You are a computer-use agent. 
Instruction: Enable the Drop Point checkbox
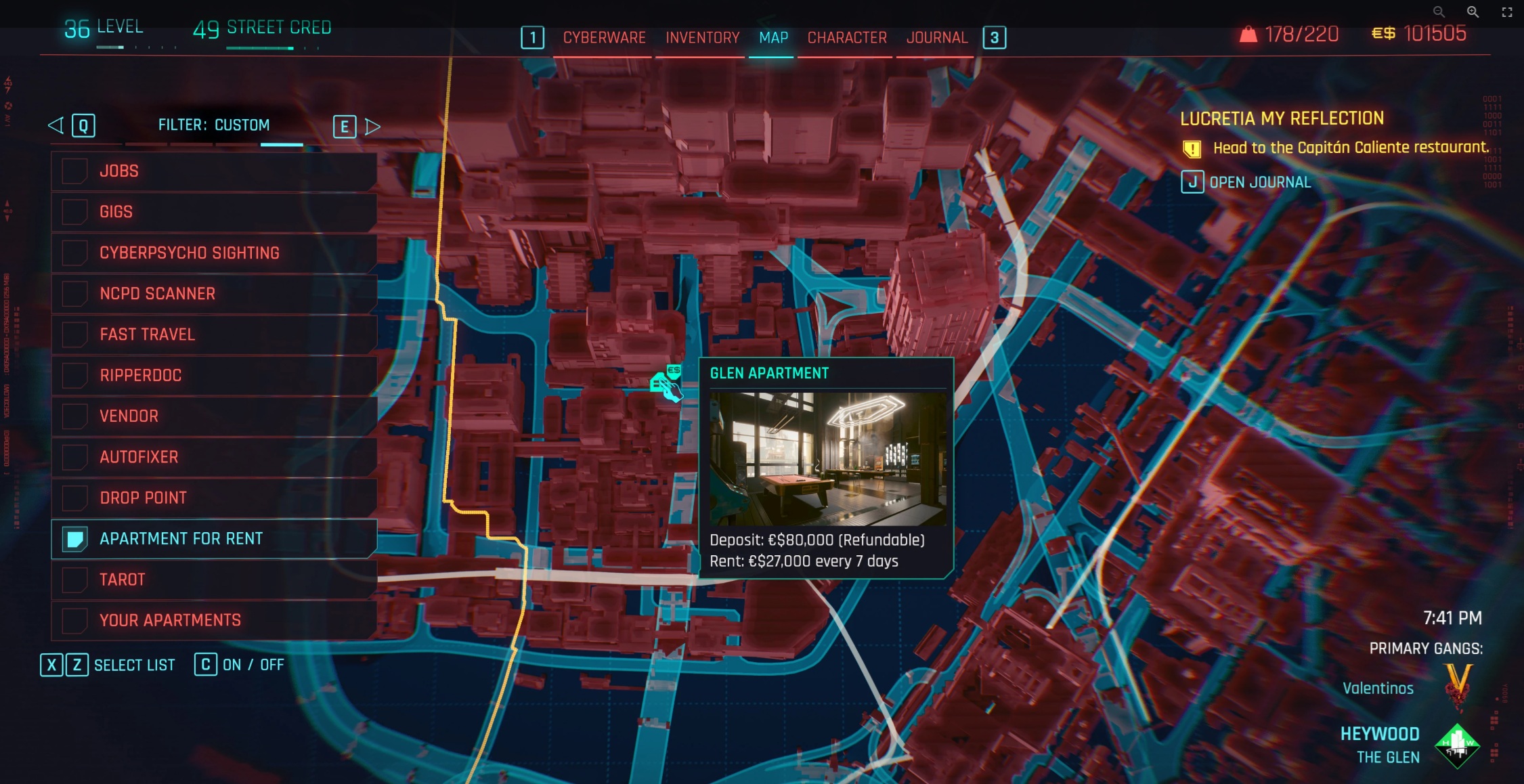(74, 498)
